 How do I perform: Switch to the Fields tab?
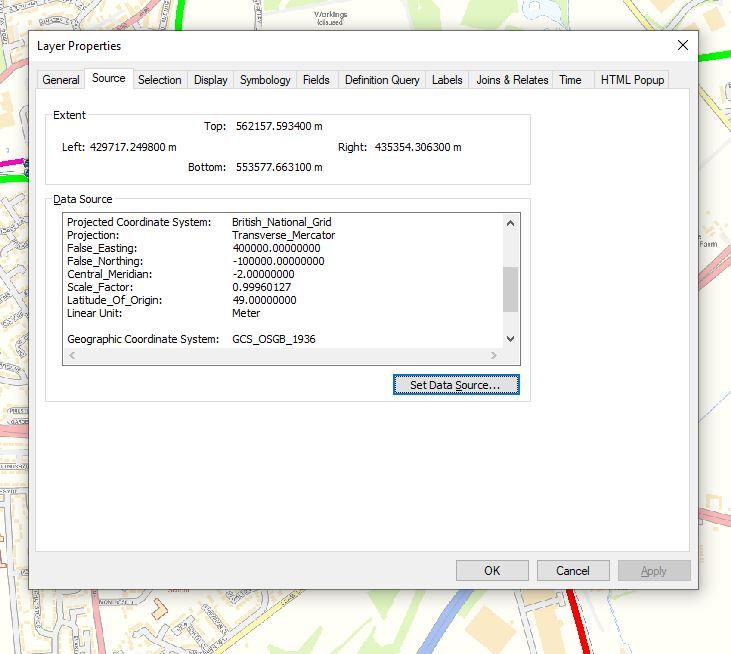[x=316, y=80]
